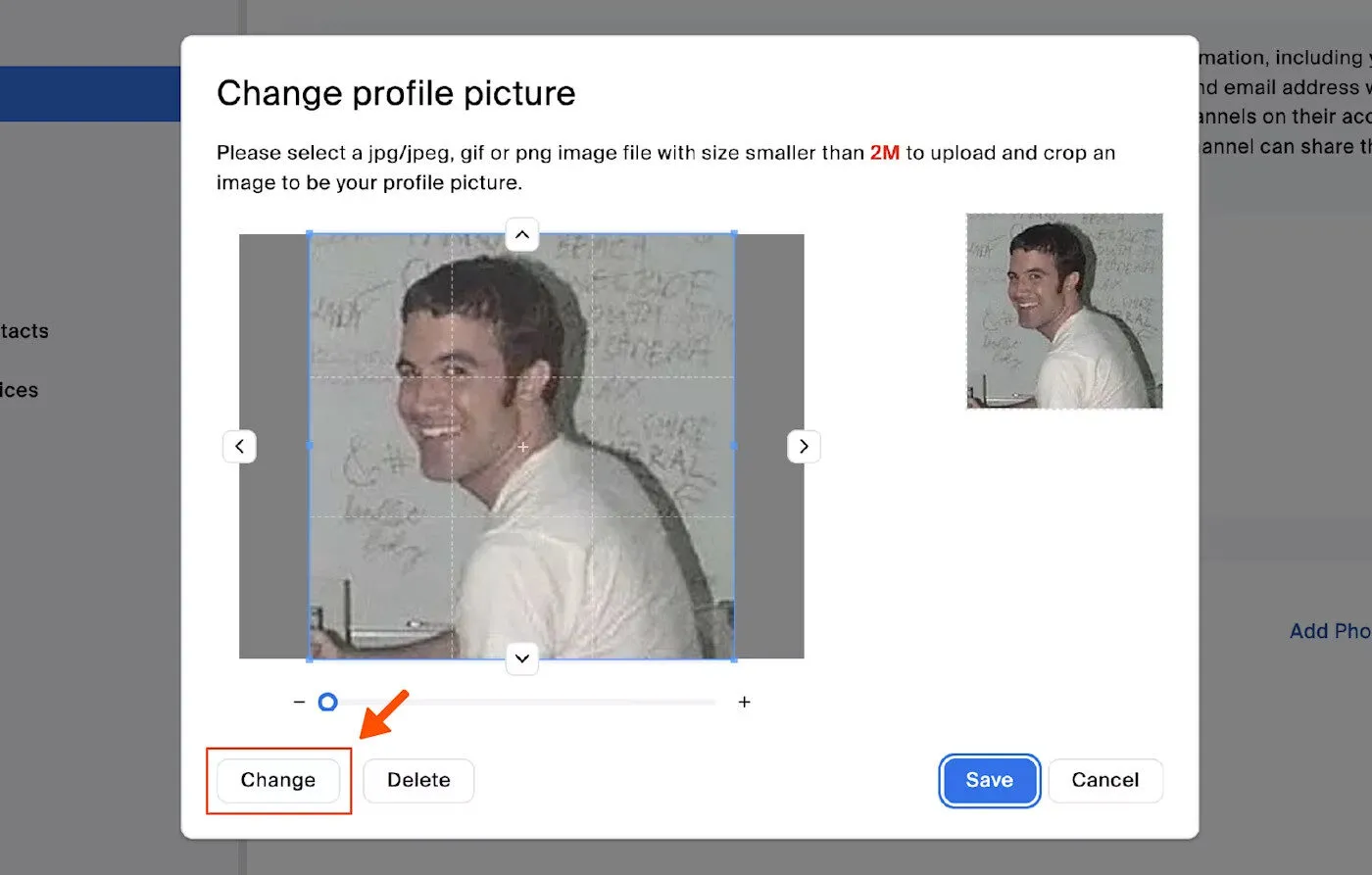
Task: Select the top-left crop corner handle
Action: tap(310, 234)
